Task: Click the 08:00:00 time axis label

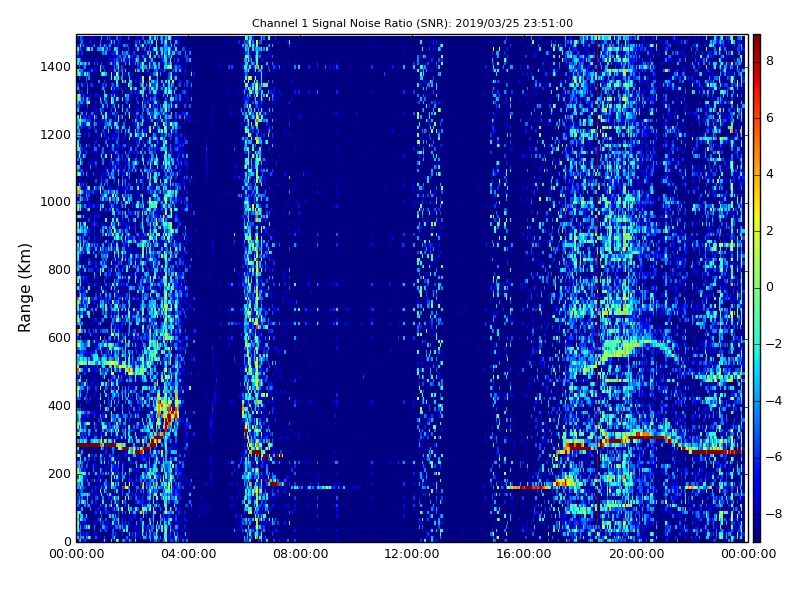Action: [301, 554]
